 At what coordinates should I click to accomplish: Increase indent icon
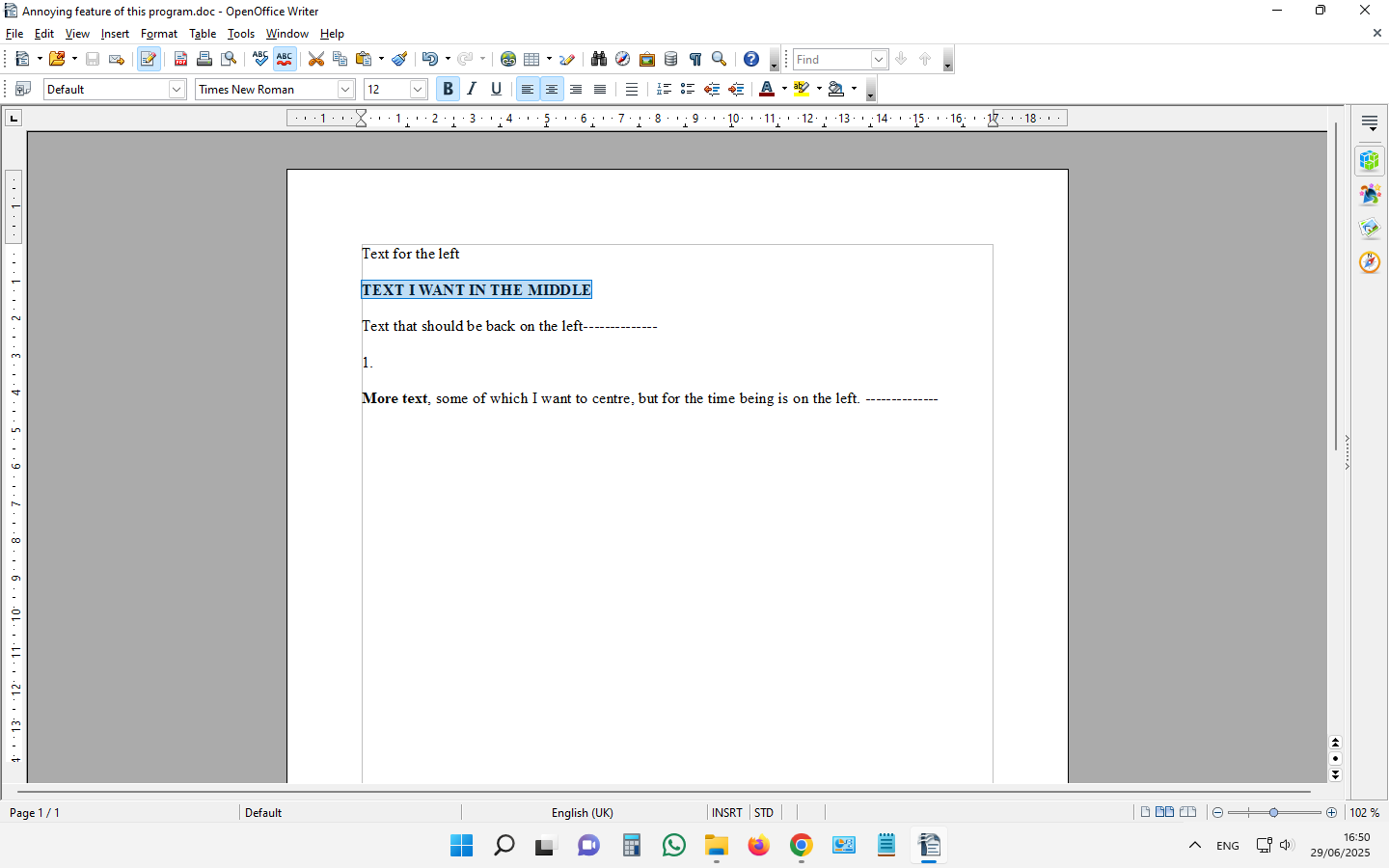point(736,89)
